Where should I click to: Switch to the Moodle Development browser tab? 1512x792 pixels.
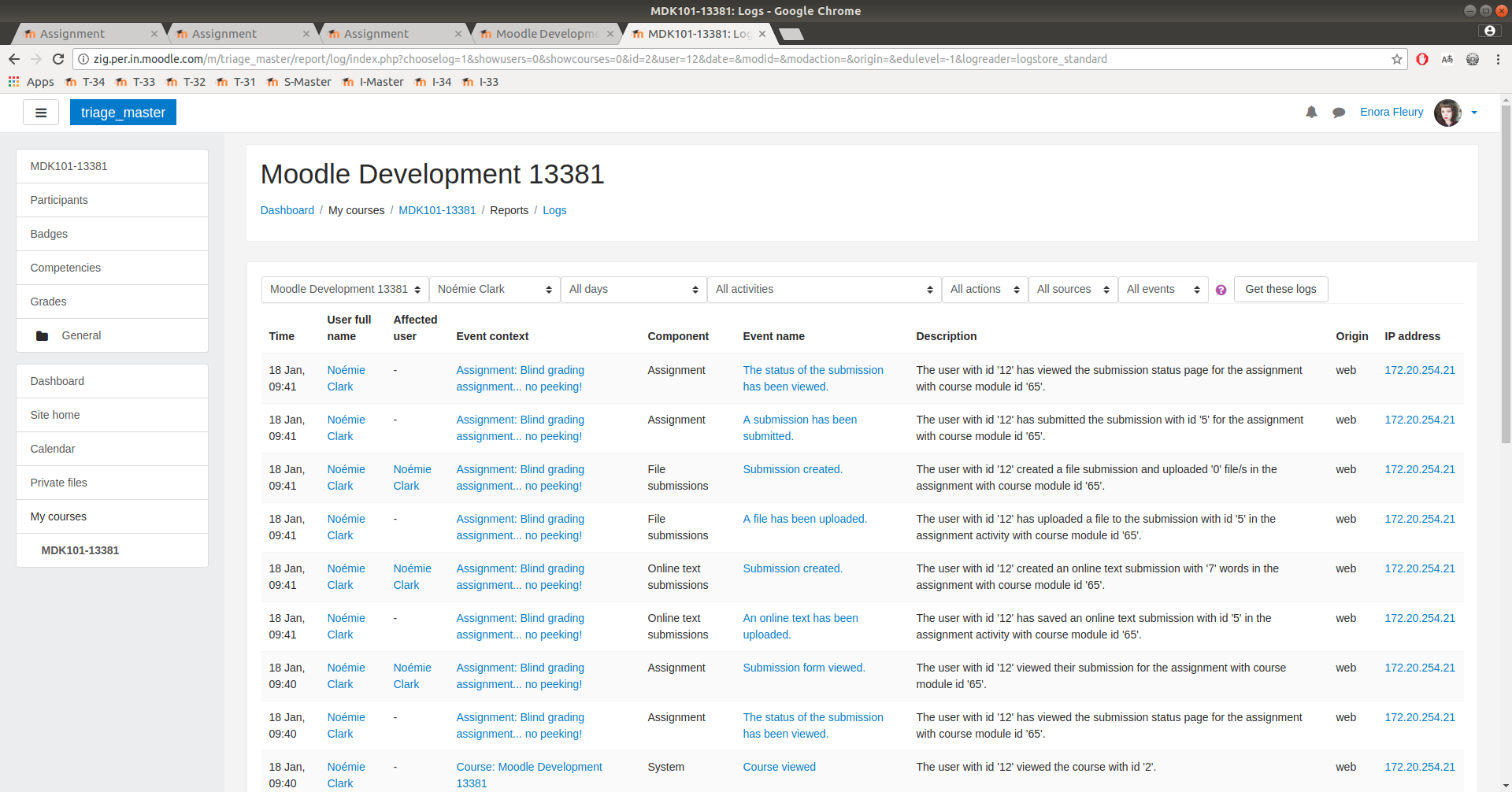point(543,34)
